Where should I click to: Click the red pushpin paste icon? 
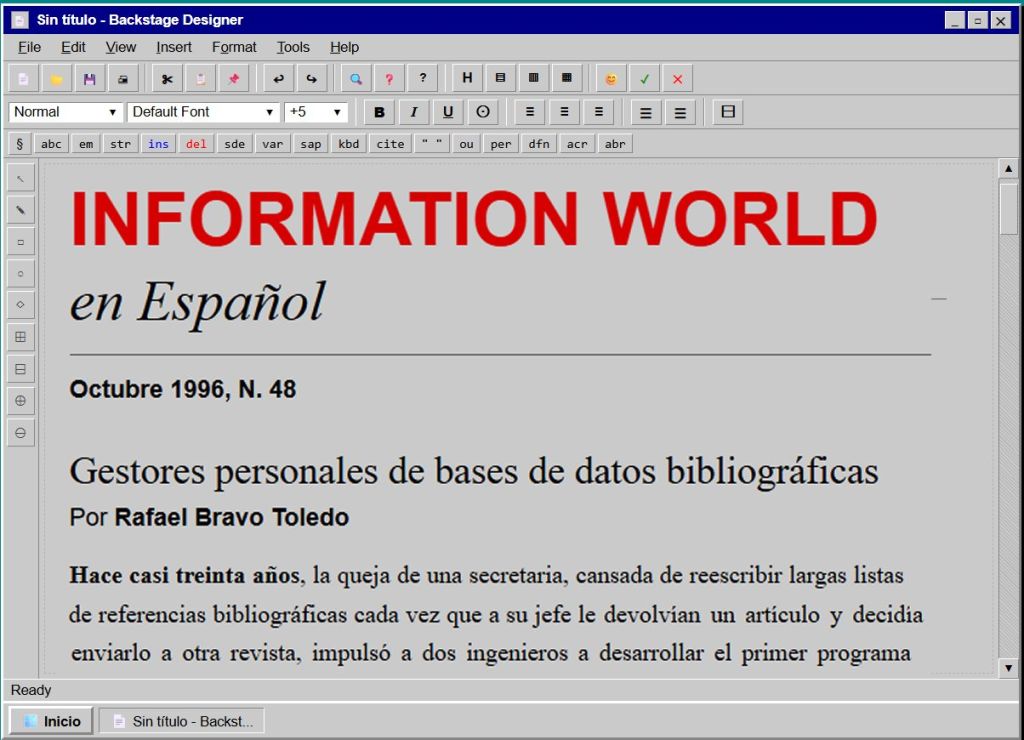coord(234,79)
